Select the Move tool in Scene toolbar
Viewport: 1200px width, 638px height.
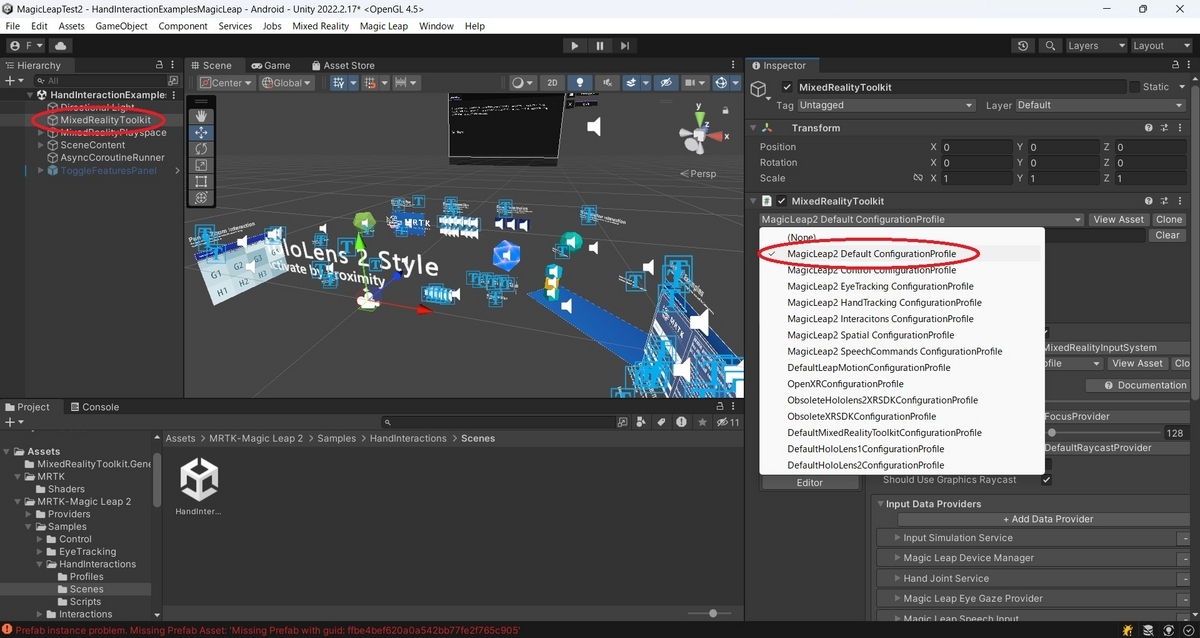[201, 132]
